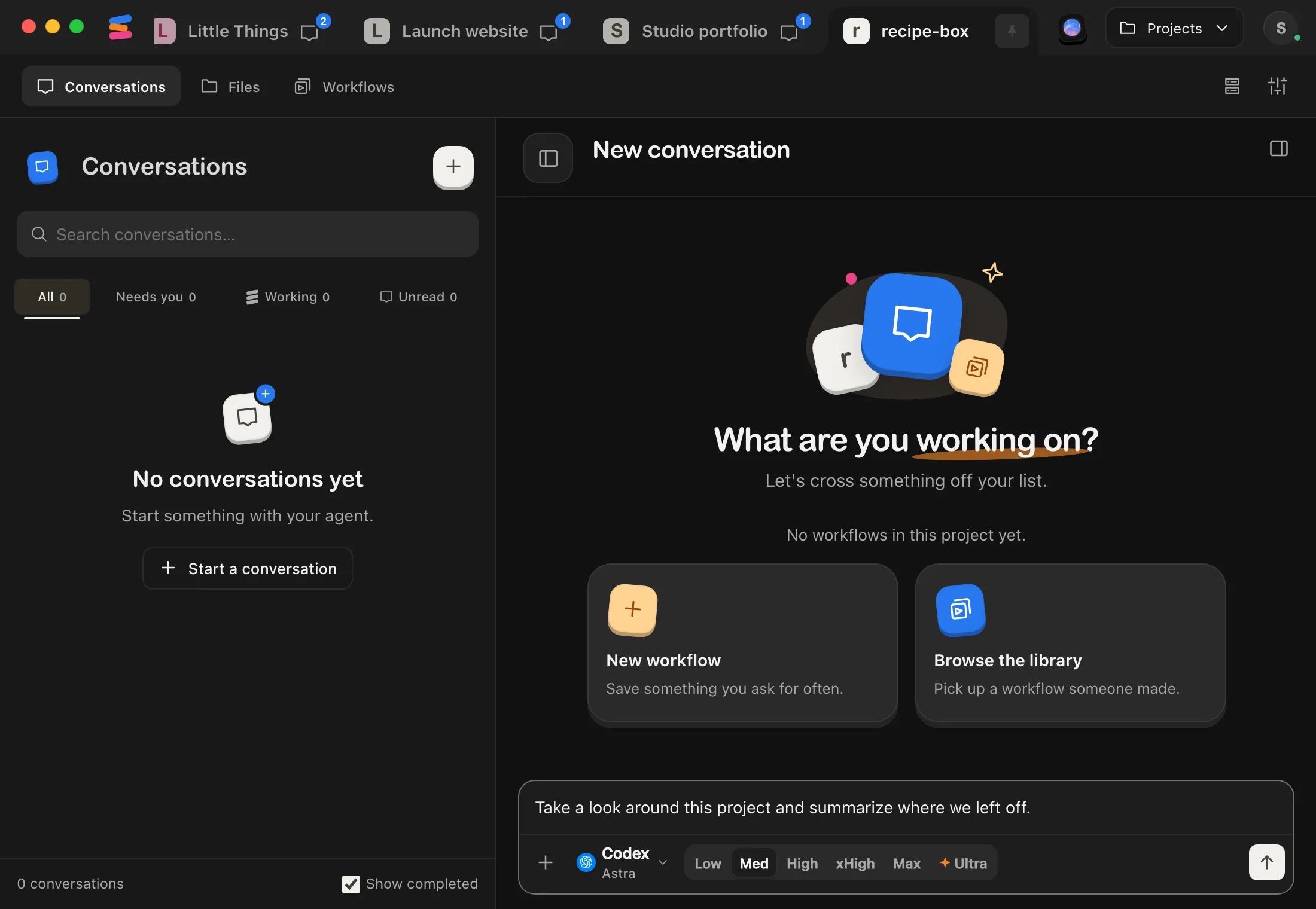Click the stacked layout view icon
Viewport: 1316px width, 909px height.
point(1232,86)
